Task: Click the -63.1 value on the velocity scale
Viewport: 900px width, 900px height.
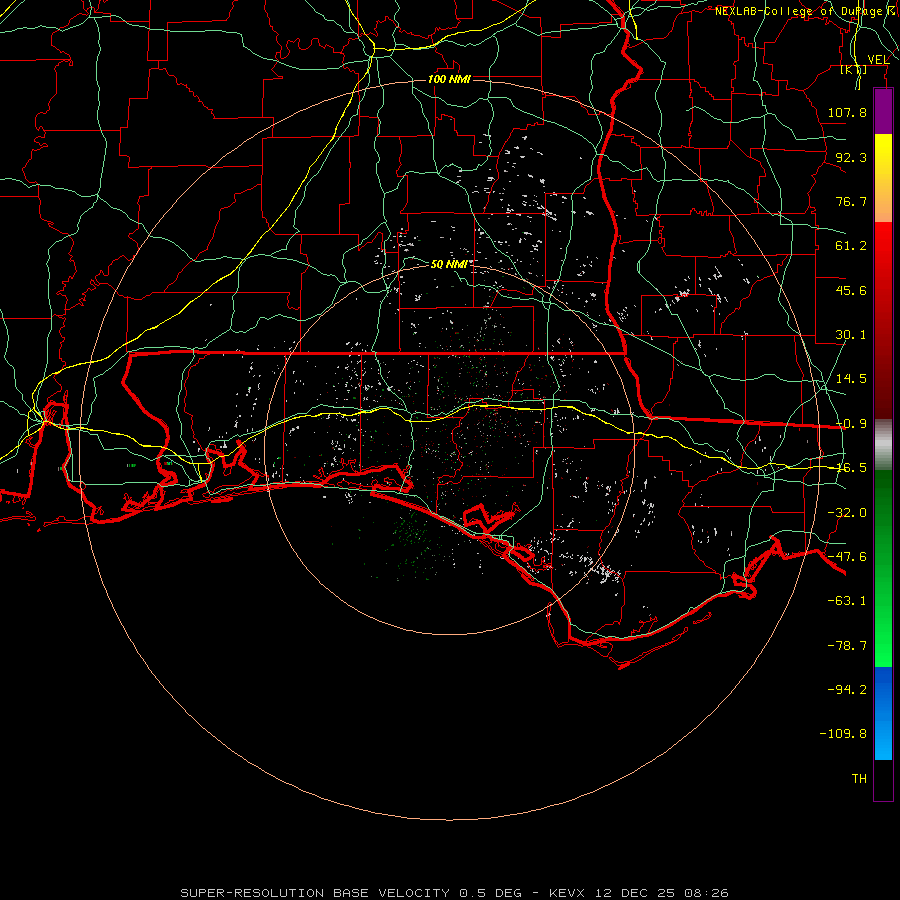Action: coord(847,601)
